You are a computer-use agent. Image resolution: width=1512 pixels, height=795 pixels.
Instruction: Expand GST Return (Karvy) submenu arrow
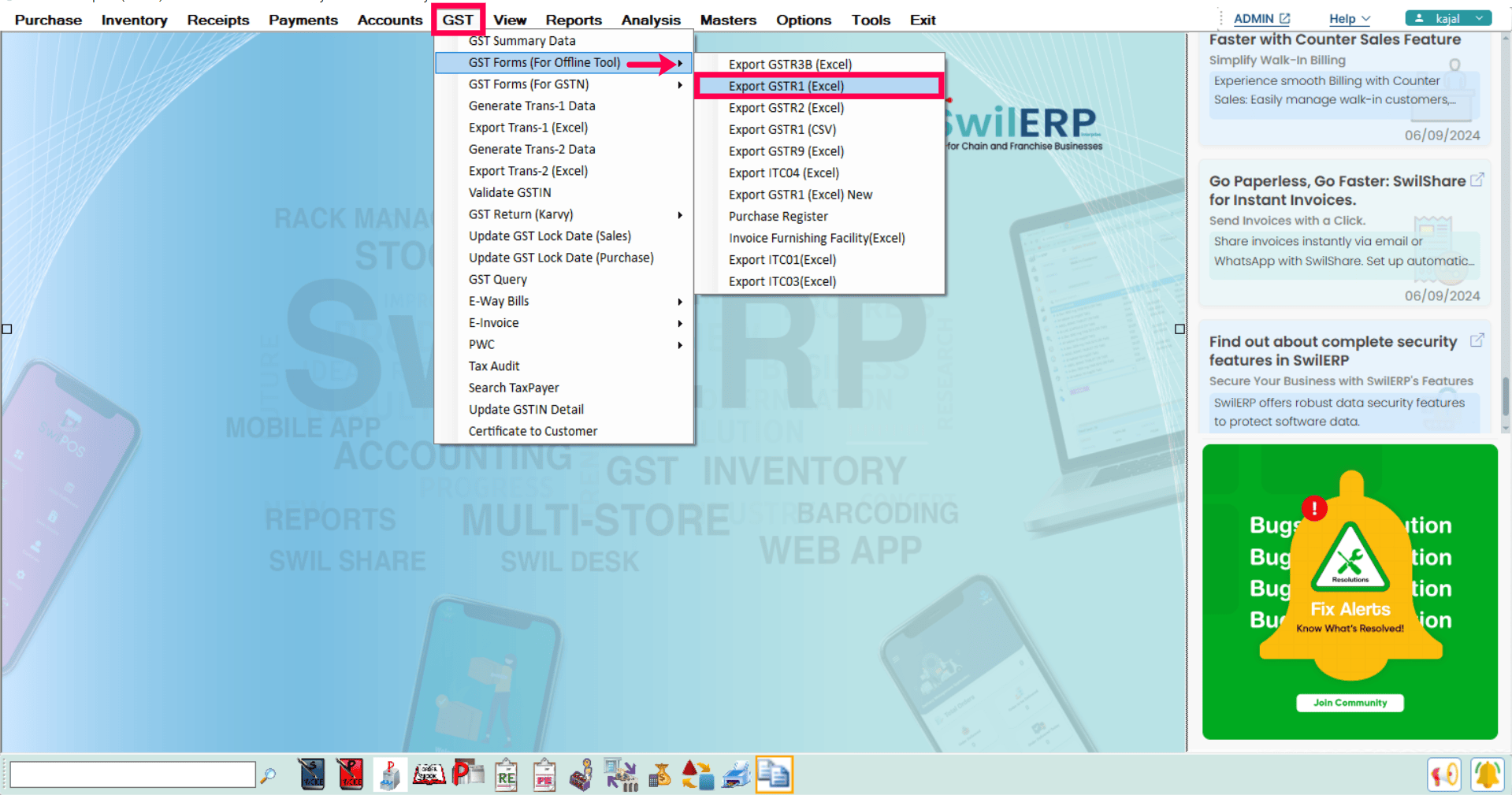[x=680, y=214]
